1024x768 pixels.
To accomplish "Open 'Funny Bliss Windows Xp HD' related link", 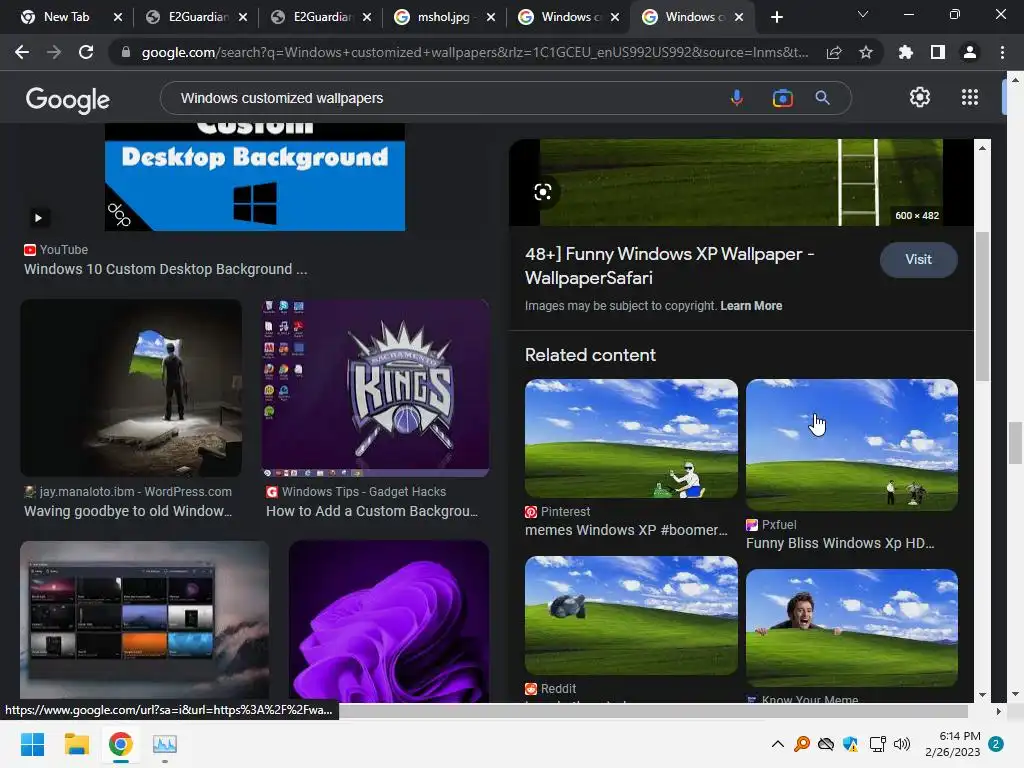I will tap(840, 543).
